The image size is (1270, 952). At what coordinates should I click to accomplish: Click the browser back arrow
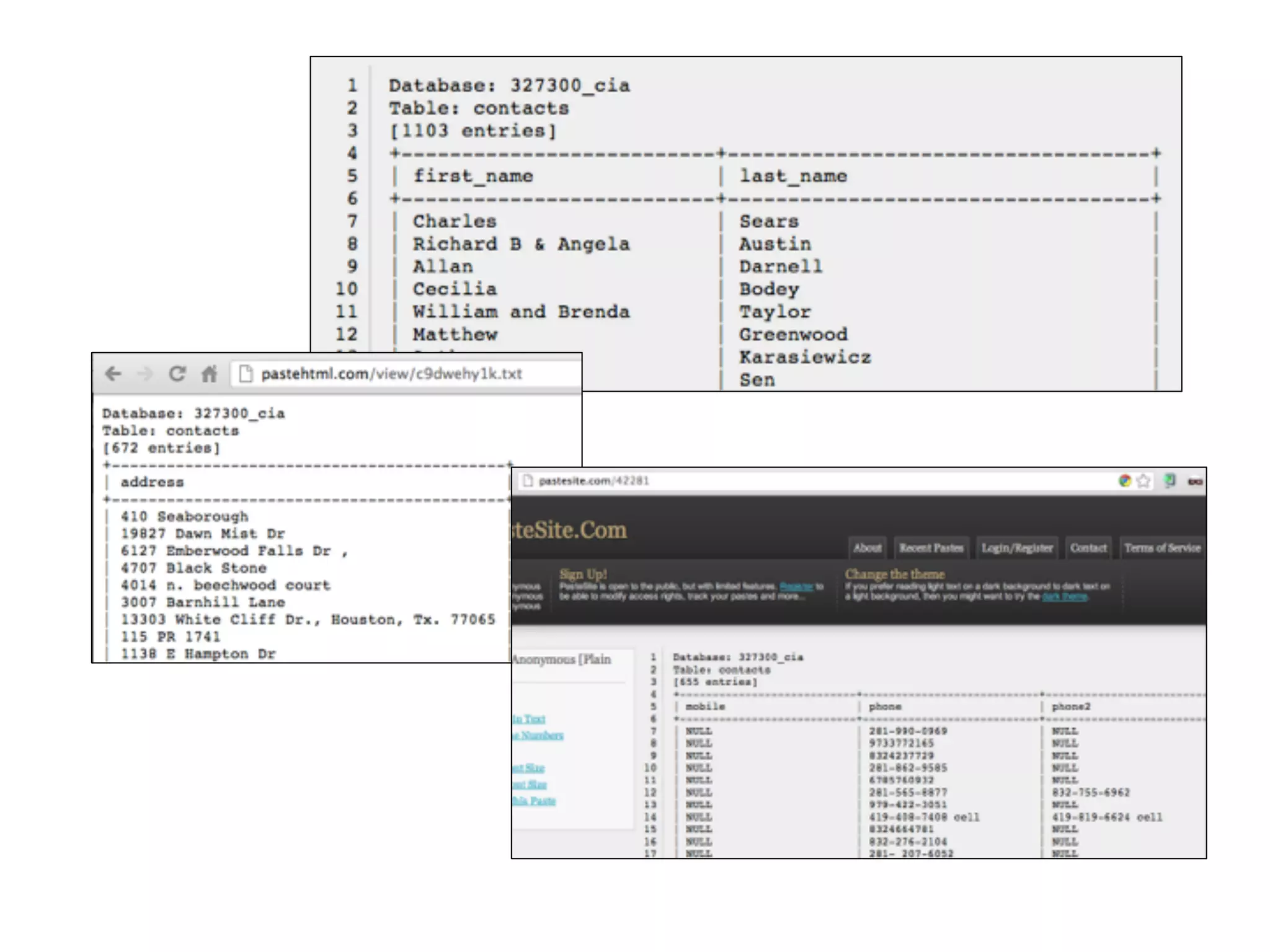pyautogui.click(x=113, y=374)
